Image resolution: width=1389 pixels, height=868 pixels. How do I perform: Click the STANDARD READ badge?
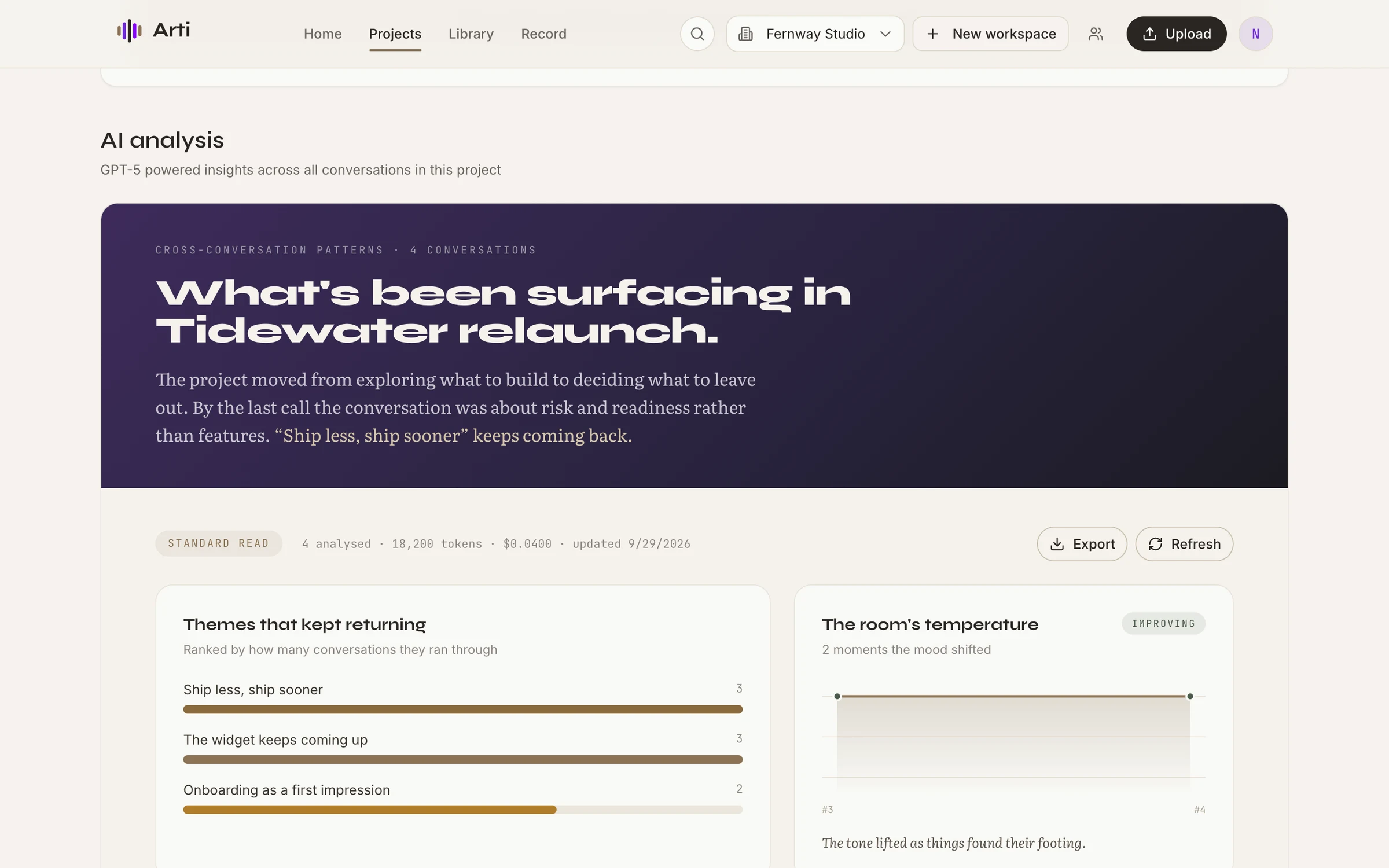(219, 543)
